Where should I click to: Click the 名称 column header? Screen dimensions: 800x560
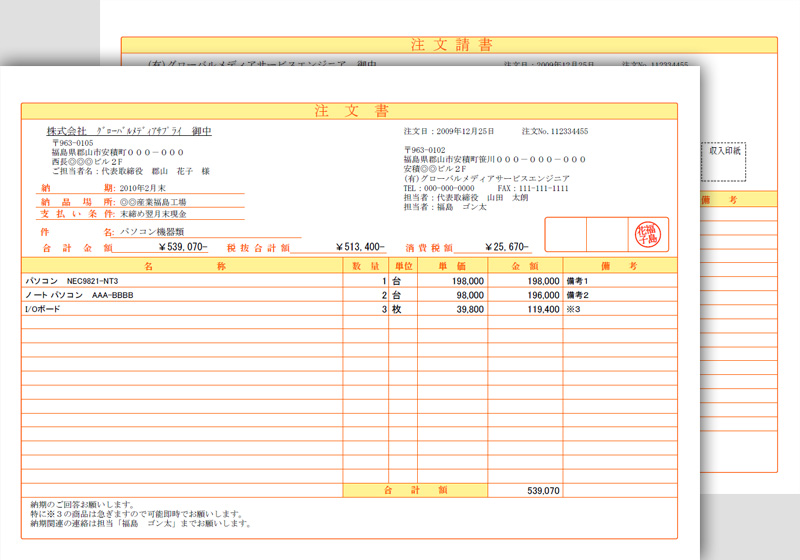click(183, 266)
